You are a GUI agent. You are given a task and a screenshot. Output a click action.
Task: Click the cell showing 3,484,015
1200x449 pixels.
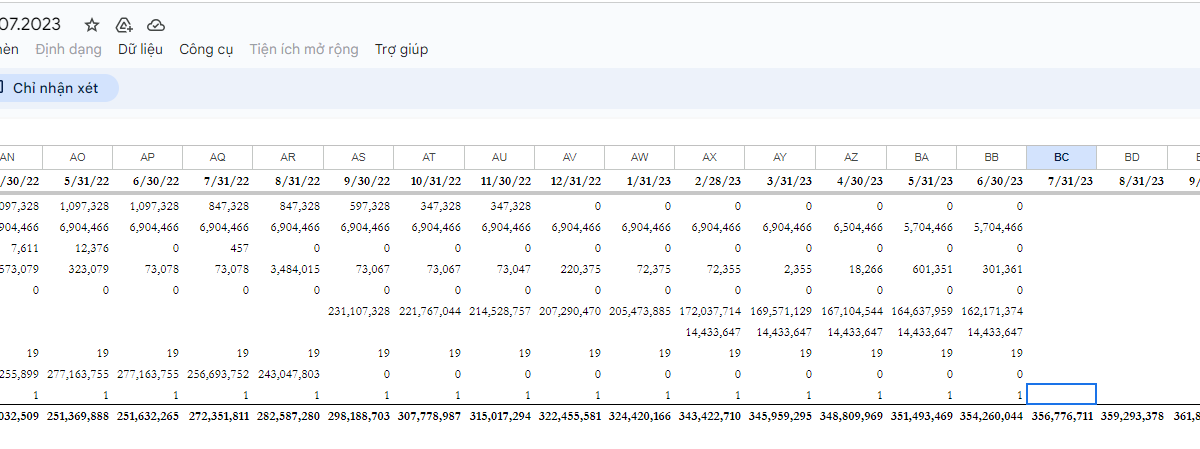point(288,268)
